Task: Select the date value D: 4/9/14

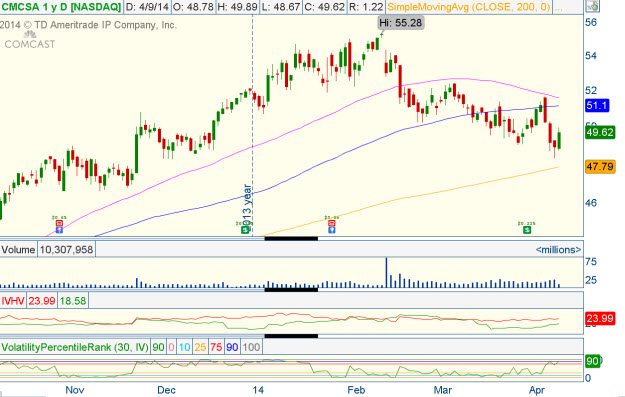Action: 147,7
